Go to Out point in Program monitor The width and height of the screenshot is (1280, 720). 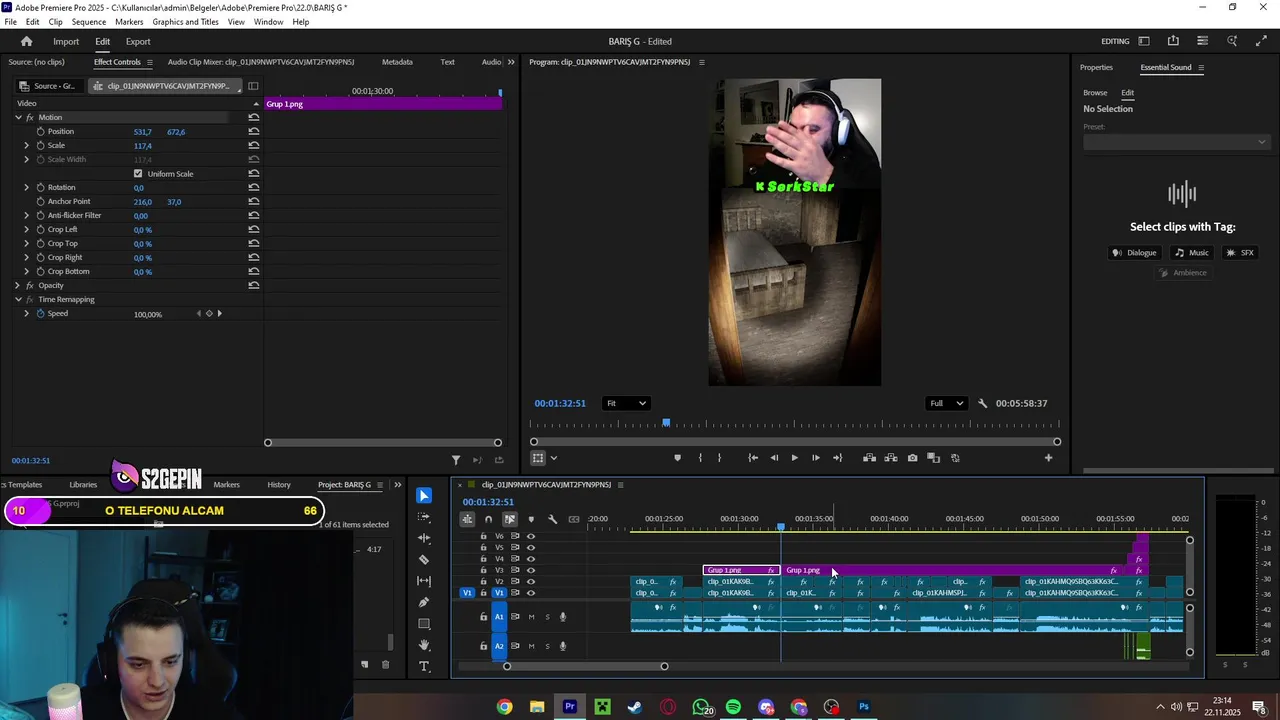tap(837, 458)
